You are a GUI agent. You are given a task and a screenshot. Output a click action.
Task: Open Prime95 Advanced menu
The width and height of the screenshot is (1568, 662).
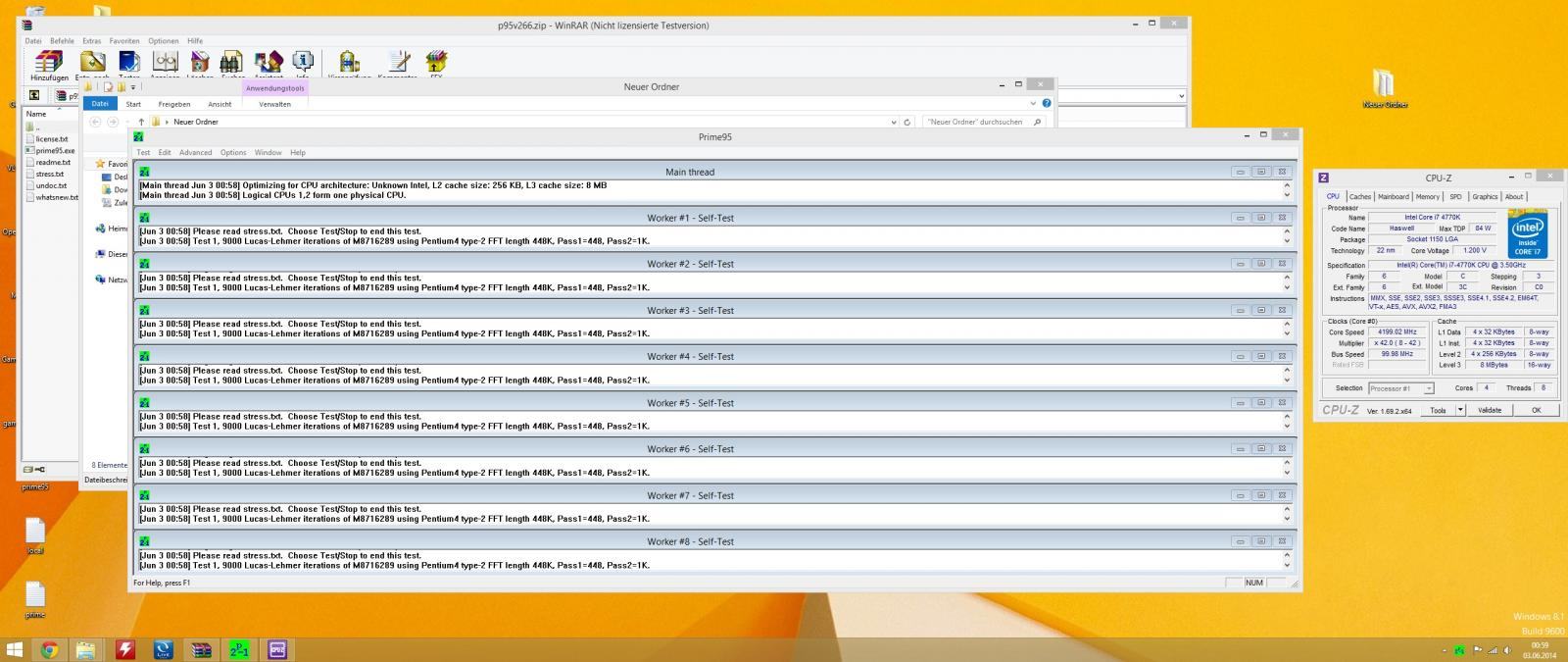(x=195, y=152)
